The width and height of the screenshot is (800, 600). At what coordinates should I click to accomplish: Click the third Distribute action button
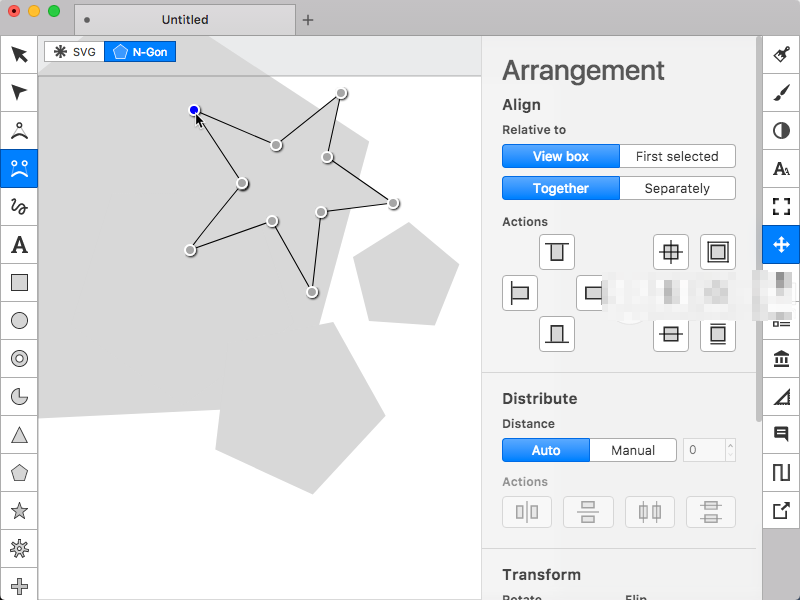pyautogui.click(x=650, y=512)
